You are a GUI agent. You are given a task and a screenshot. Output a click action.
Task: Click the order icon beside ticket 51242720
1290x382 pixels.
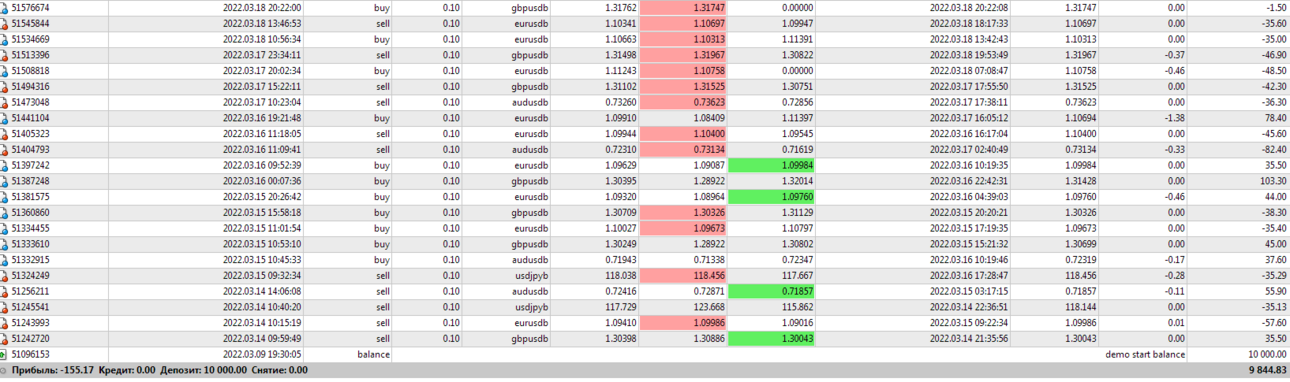(5, 339)
